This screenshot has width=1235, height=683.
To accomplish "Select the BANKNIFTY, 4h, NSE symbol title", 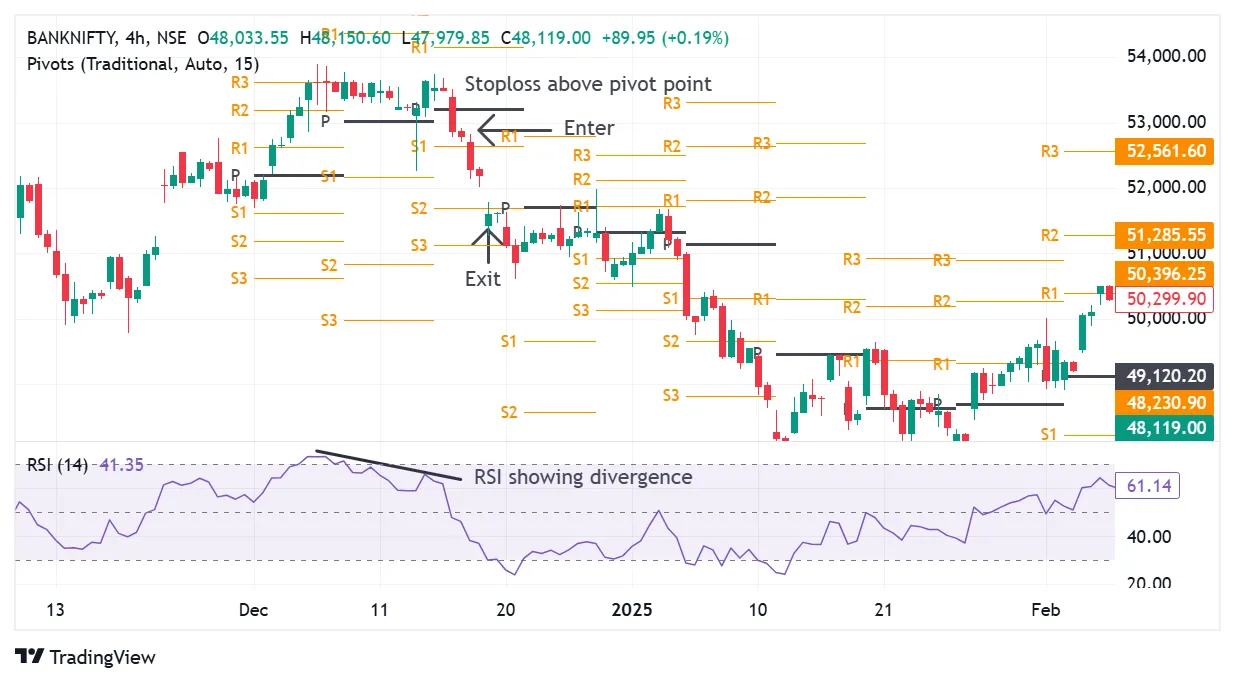I will [106, 38].
